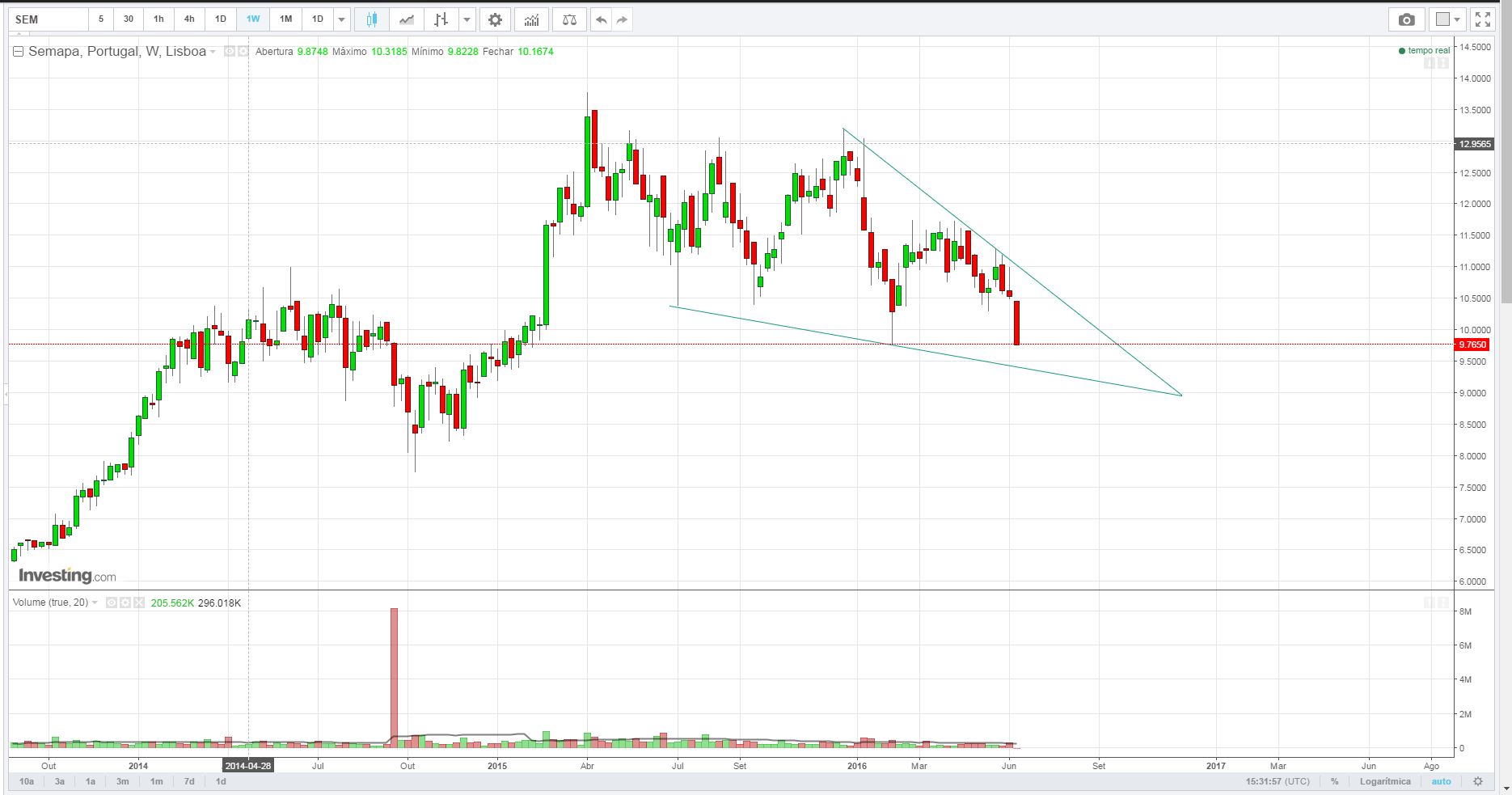Open Volume indicator format settings icon
Viewport: 1512px width, 795px height.
point(125,603)
